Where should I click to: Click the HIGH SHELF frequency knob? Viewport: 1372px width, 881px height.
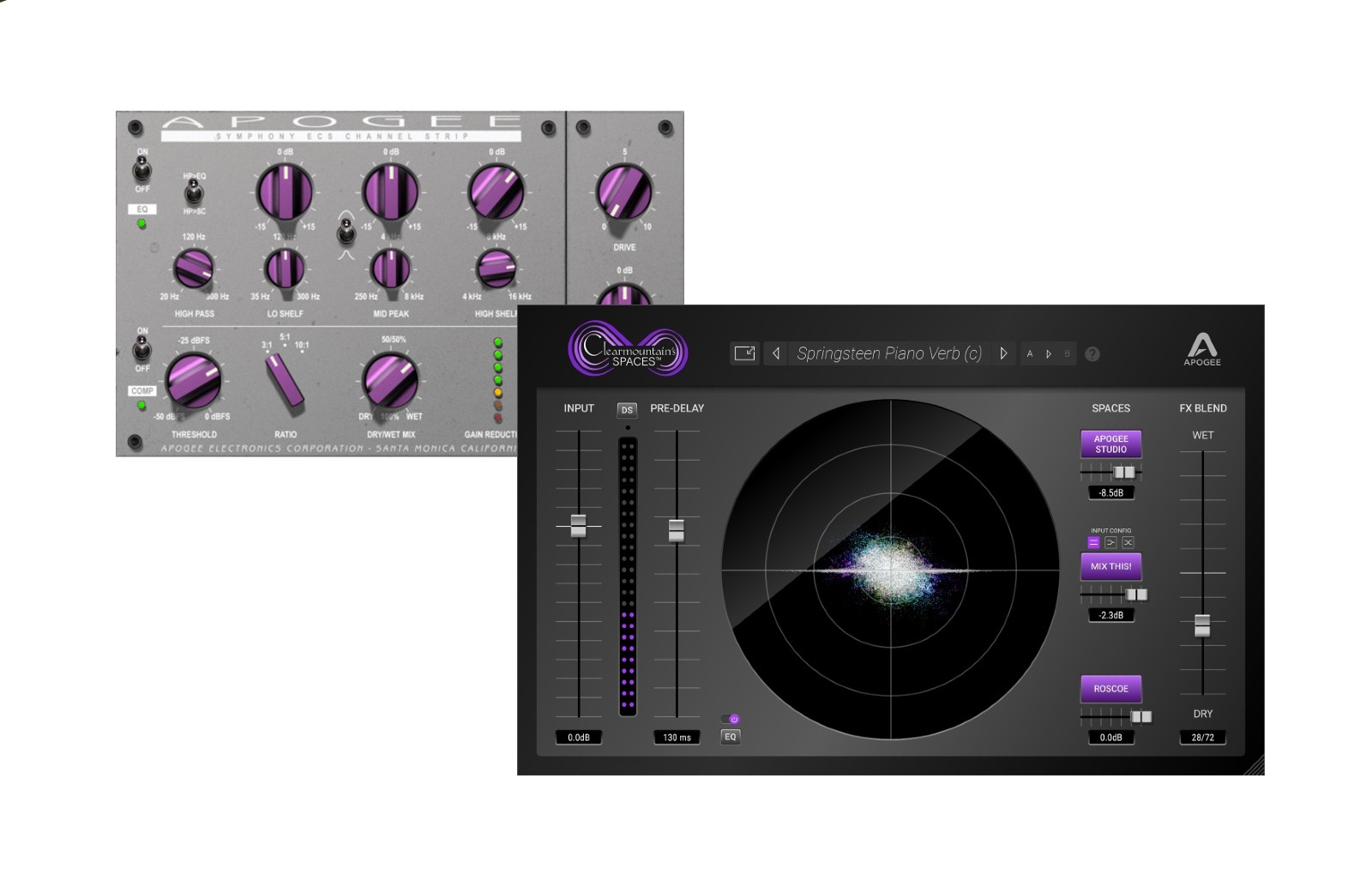coord(496,269)
